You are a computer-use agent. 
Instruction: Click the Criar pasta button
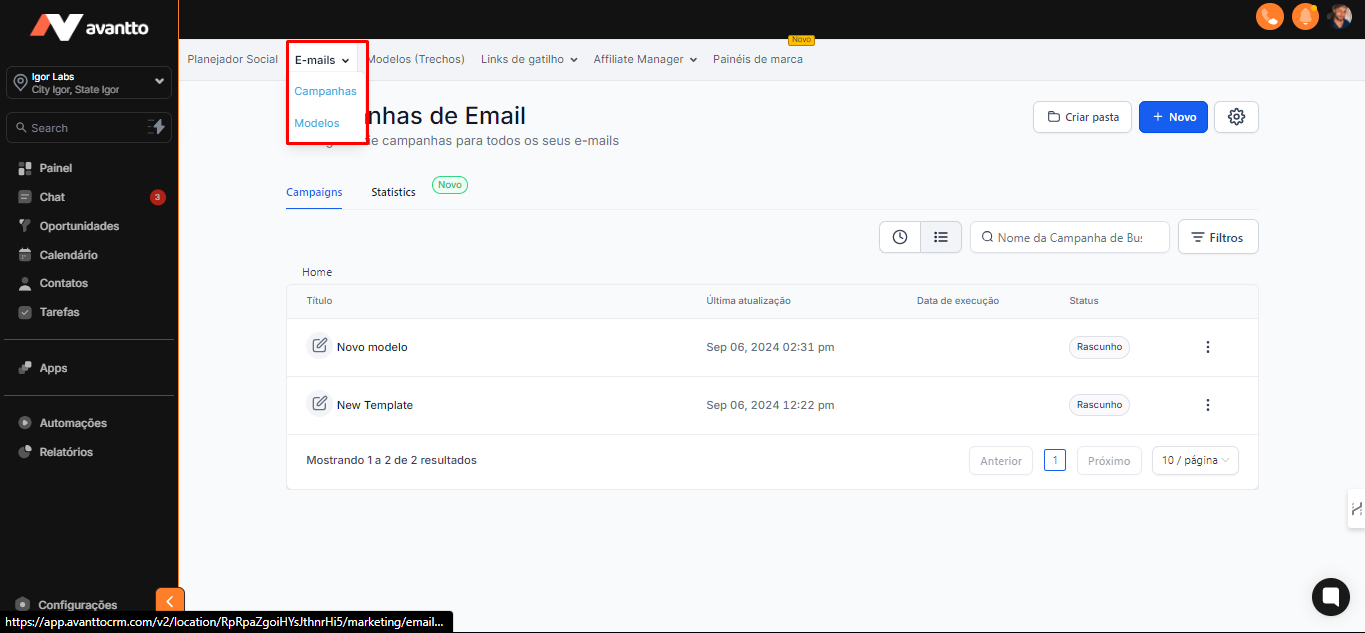coord(1082,117)
